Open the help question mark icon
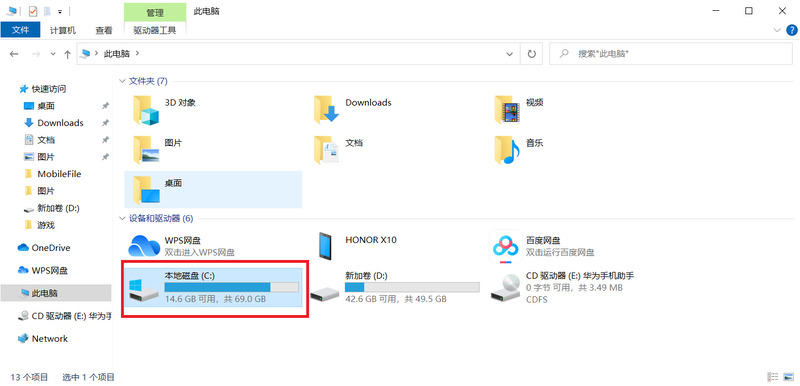 (x=791, y=30)
